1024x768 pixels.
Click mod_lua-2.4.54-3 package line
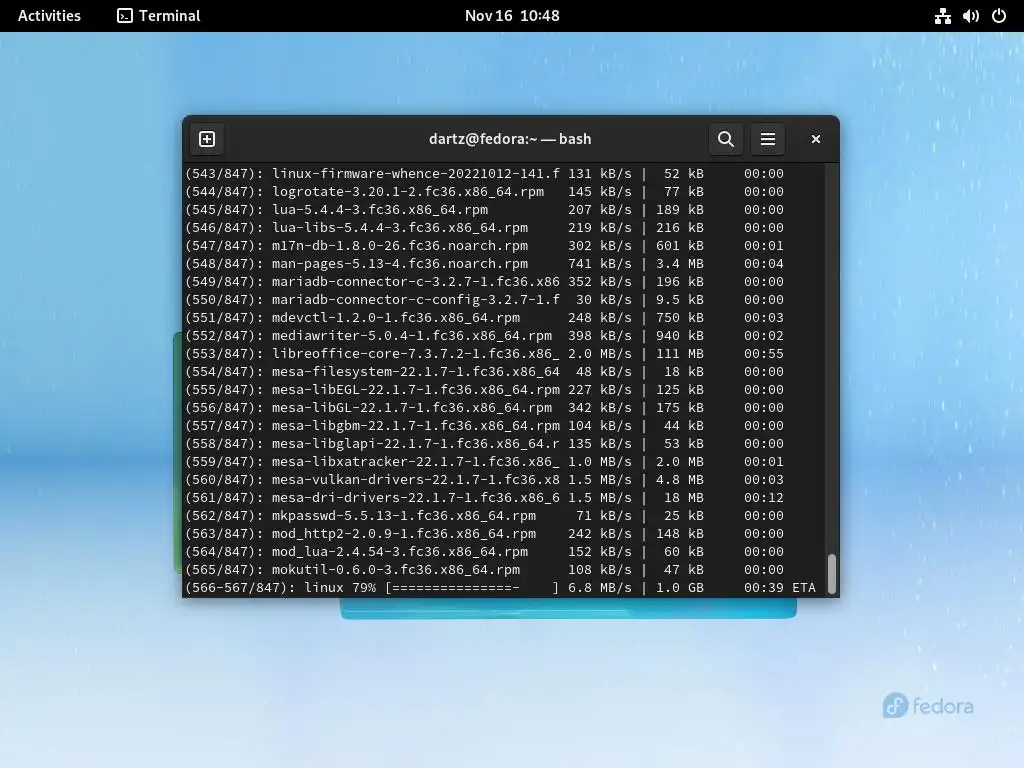coord(484,552)
